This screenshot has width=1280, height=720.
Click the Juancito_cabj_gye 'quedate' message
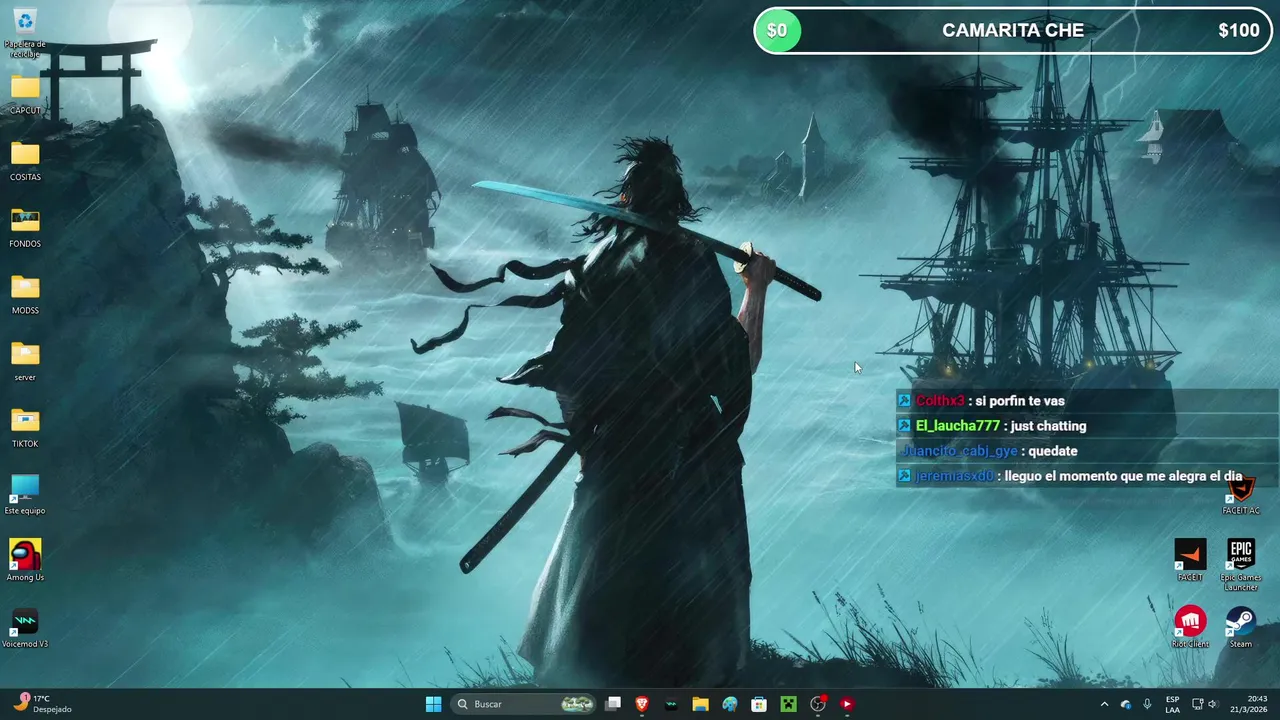(1087, 451)
